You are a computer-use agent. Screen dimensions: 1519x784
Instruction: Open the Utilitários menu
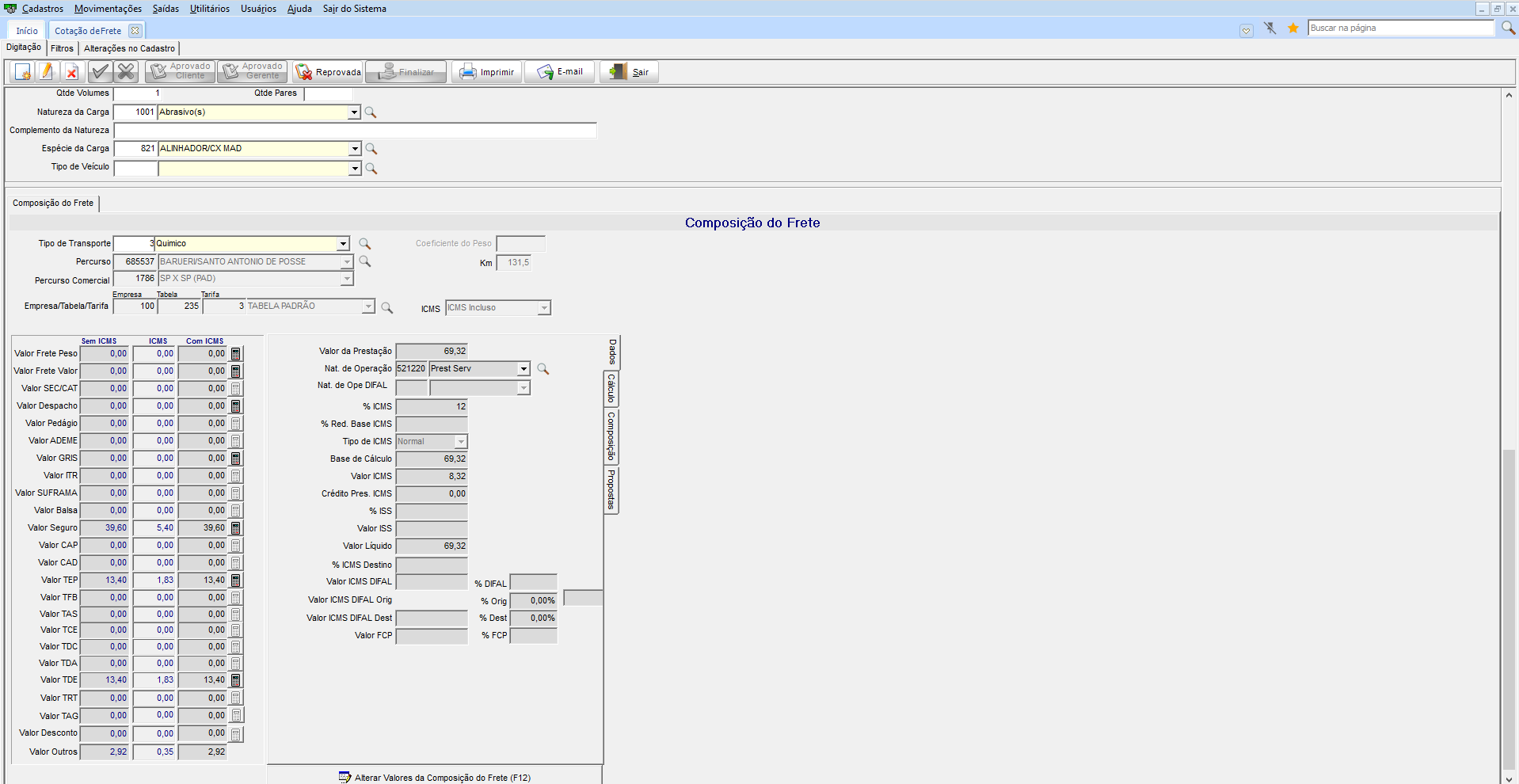click(210, 9)
